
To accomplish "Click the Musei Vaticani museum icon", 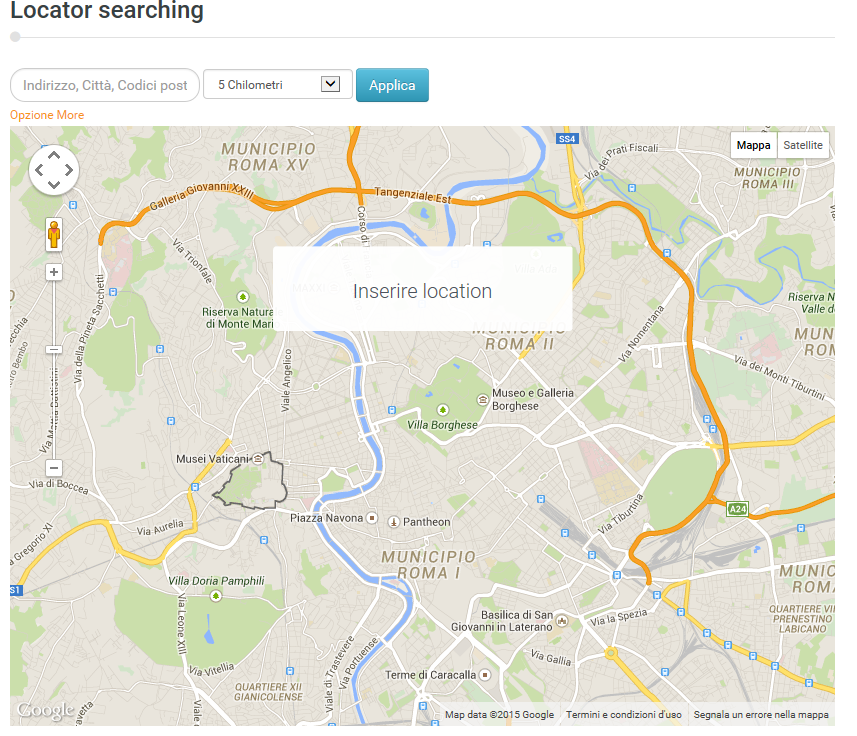I will (x=258, y=459).
